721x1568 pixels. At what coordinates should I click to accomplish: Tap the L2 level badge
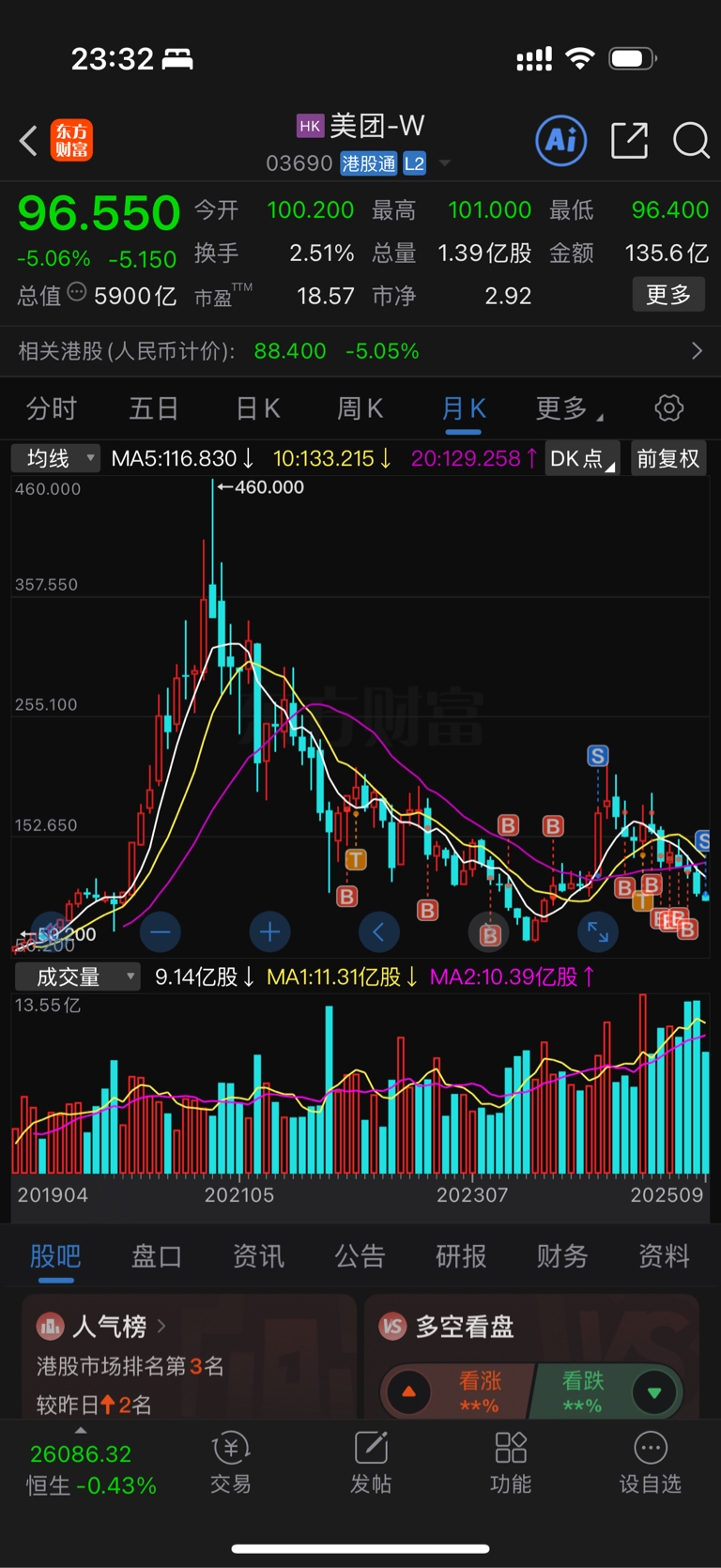click(x=414, y=164)
